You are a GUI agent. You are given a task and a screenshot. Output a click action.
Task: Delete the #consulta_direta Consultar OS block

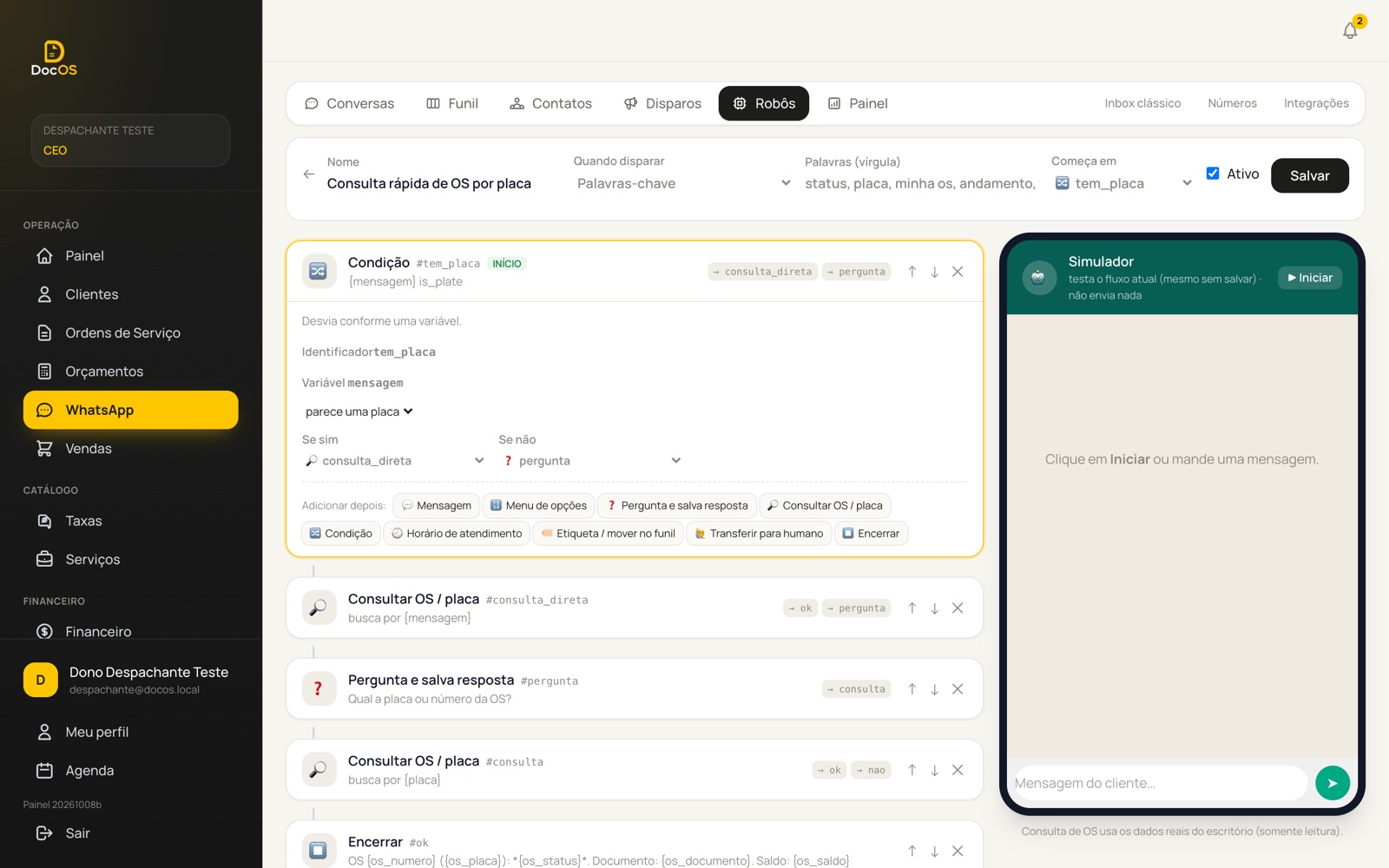[958, 608]
